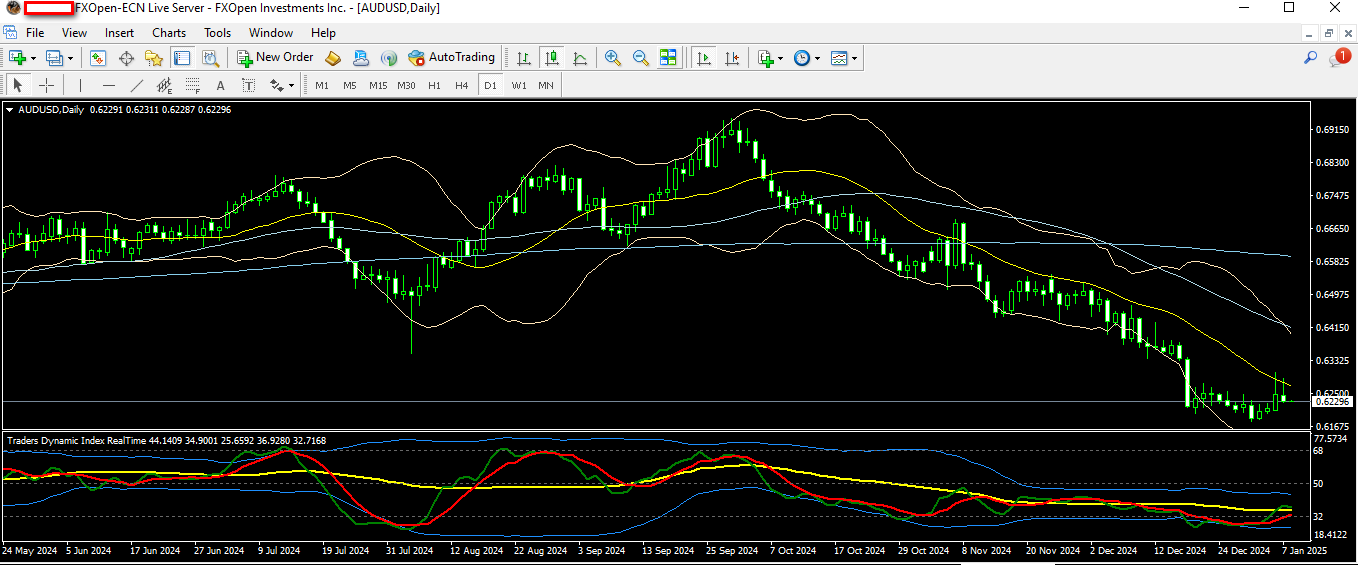This screenshot has height=565, width=1358.
Task: Switch to Candlesticks chart display
Action: [551, 58]
